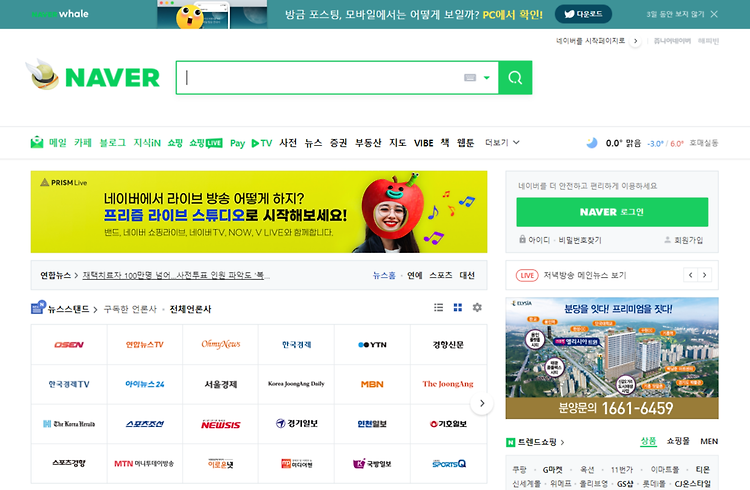Open 메일 service link
The height and width of the screenshot is (490, 750).
tap(58, 143)
